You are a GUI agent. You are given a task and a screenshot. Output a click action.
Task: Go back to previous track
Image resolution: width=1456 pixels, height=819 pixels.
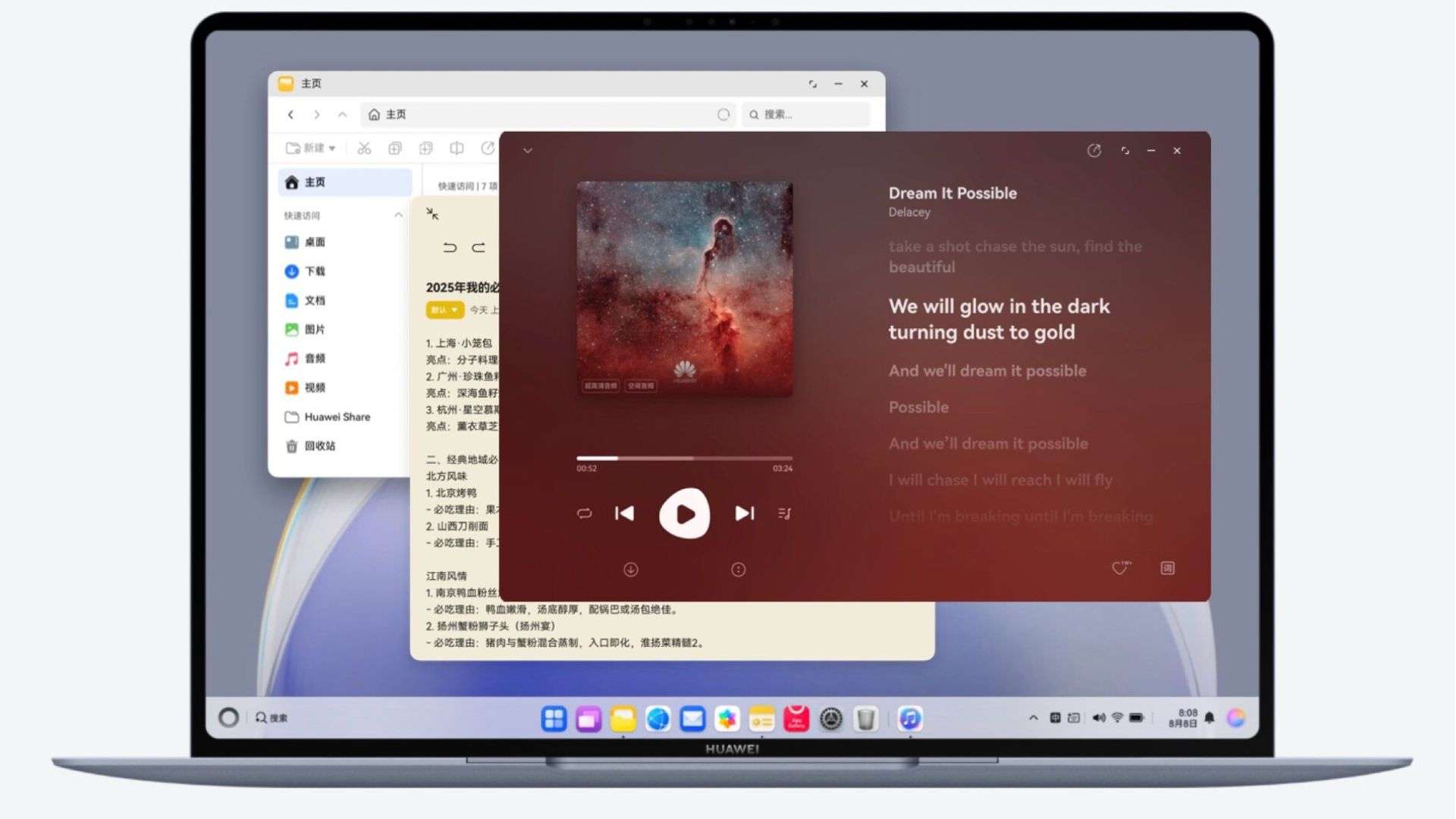pos(624,513)
